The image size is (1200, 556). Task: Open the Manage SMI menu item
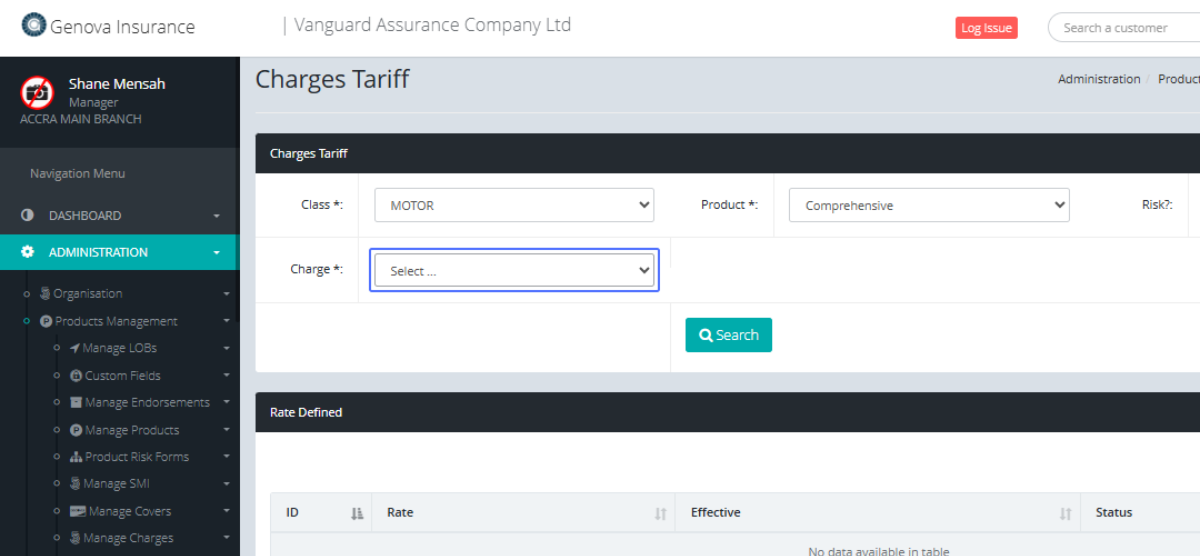[116, 484]
